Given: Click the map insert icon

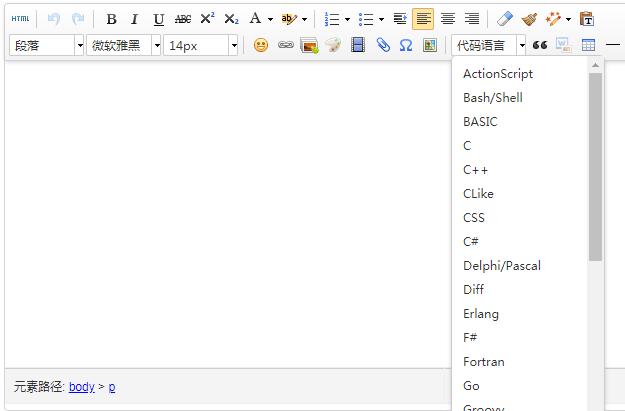Looking at the screenshot, I should click(x=430, y=45).
